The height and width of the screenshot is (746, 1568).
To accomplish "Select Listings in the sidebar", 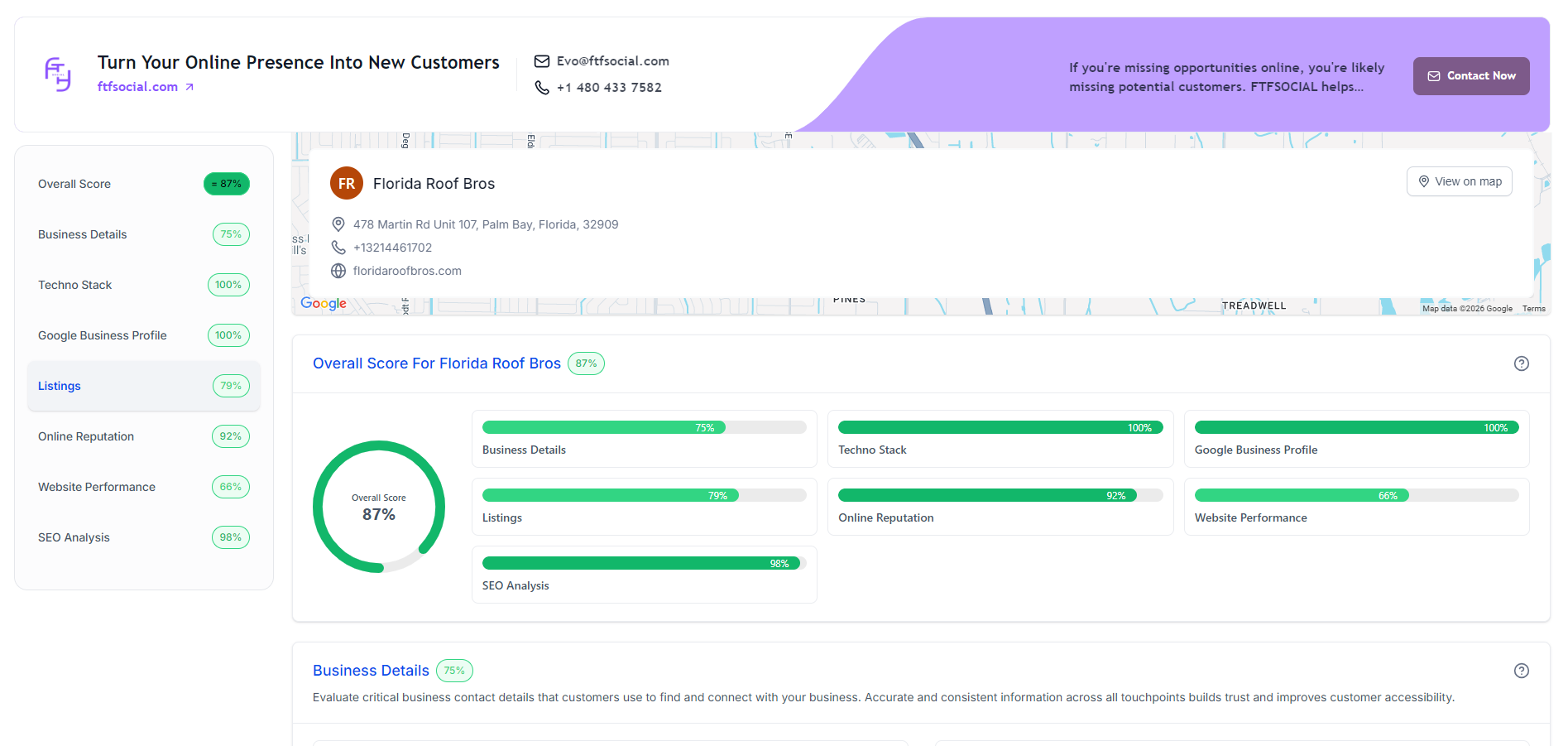I will click(x=59, y=386).
